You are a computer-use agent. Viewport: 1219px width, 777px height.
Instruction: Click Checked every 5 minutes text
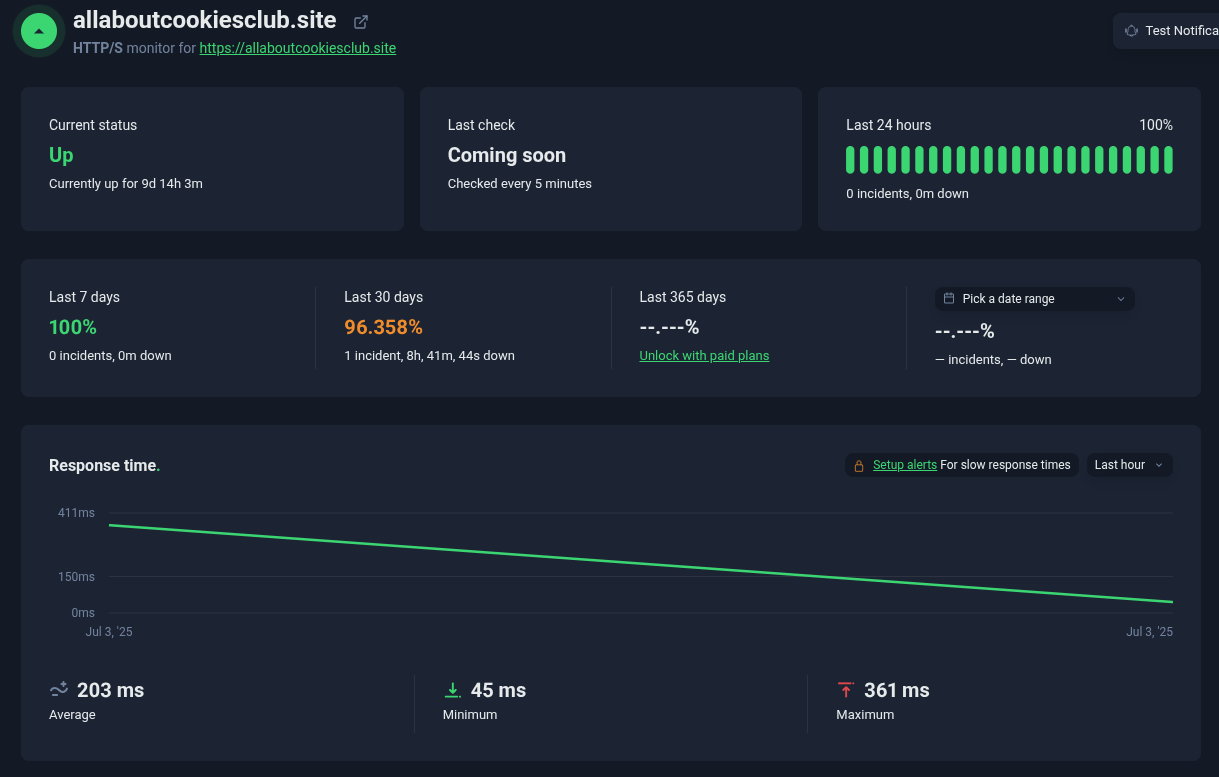520,184
